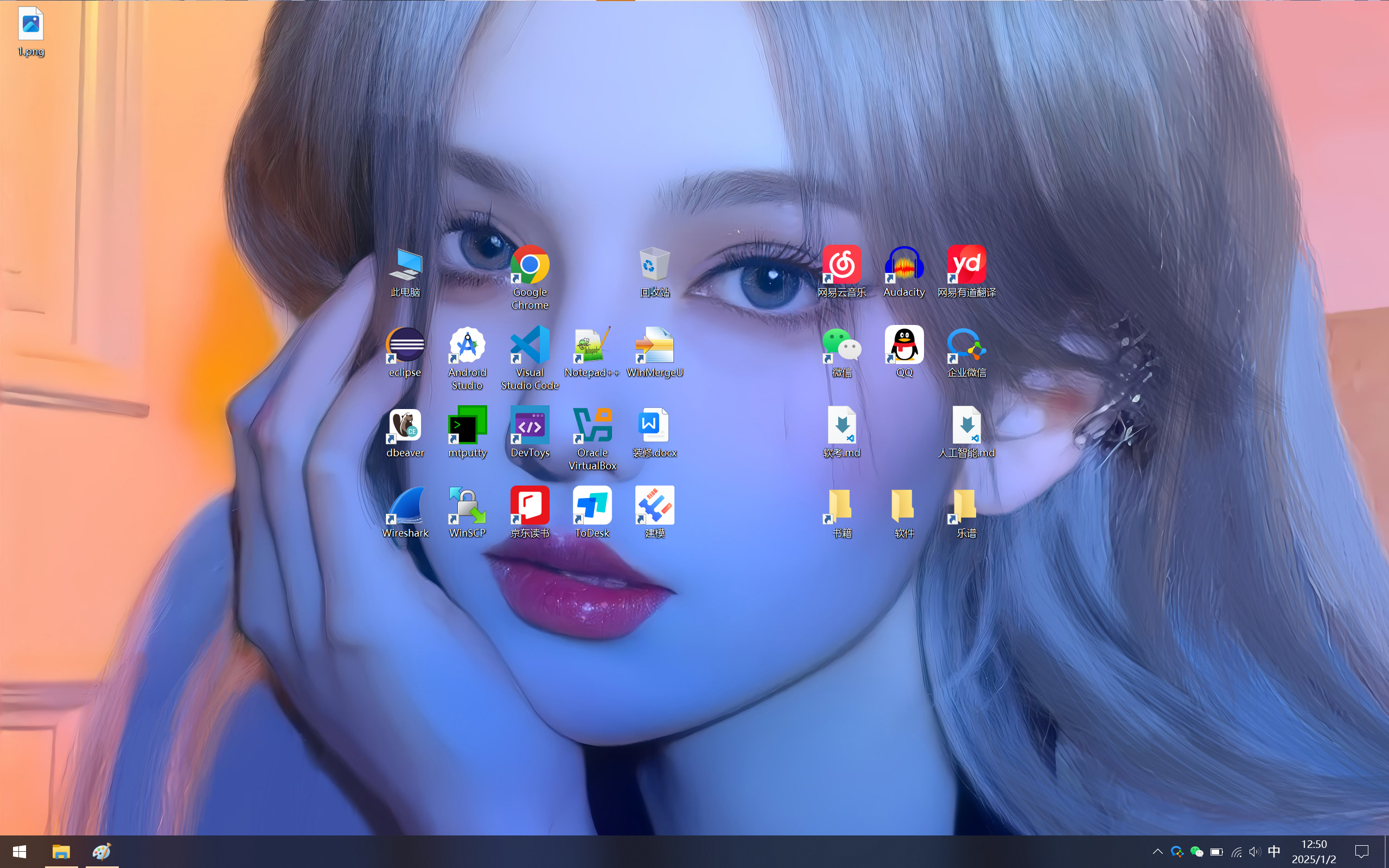Image resolution: width=1389 pixels, height=868 pixels.
Task: Select Visual Studio Code shortcut
Action: coord(530,358)
